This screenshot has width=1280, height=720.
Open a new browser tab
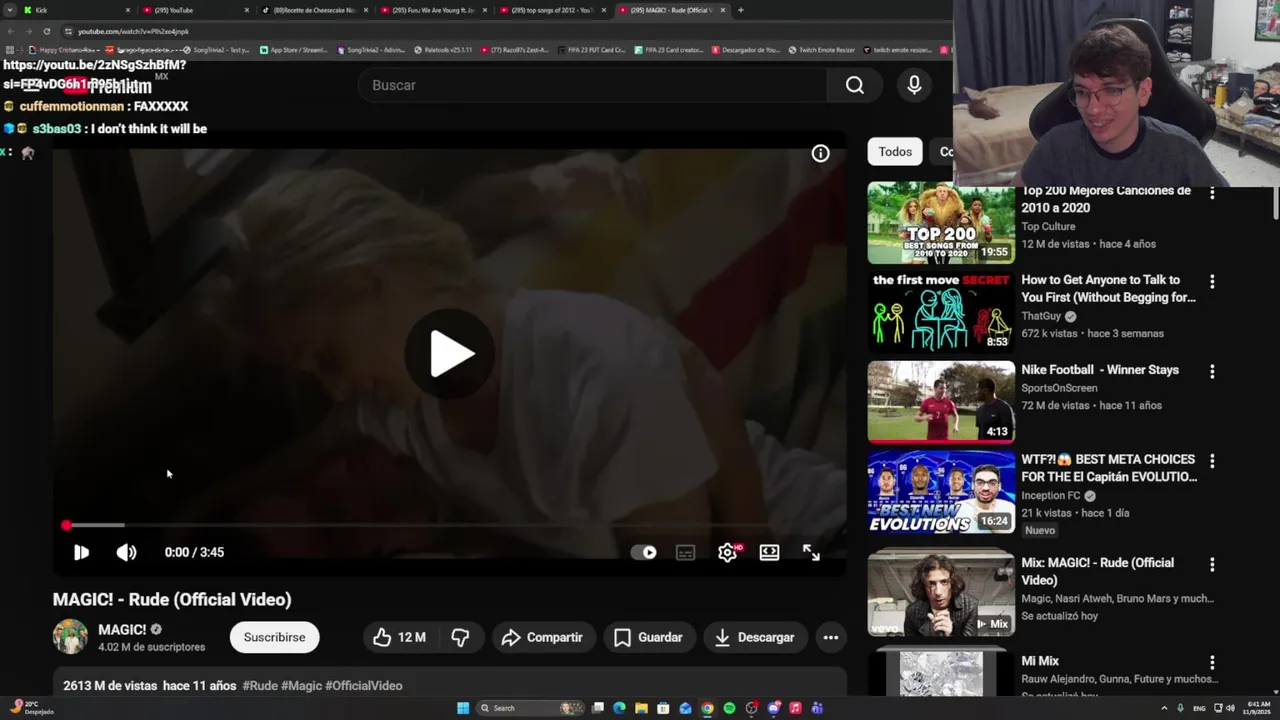tap(740, 10)
